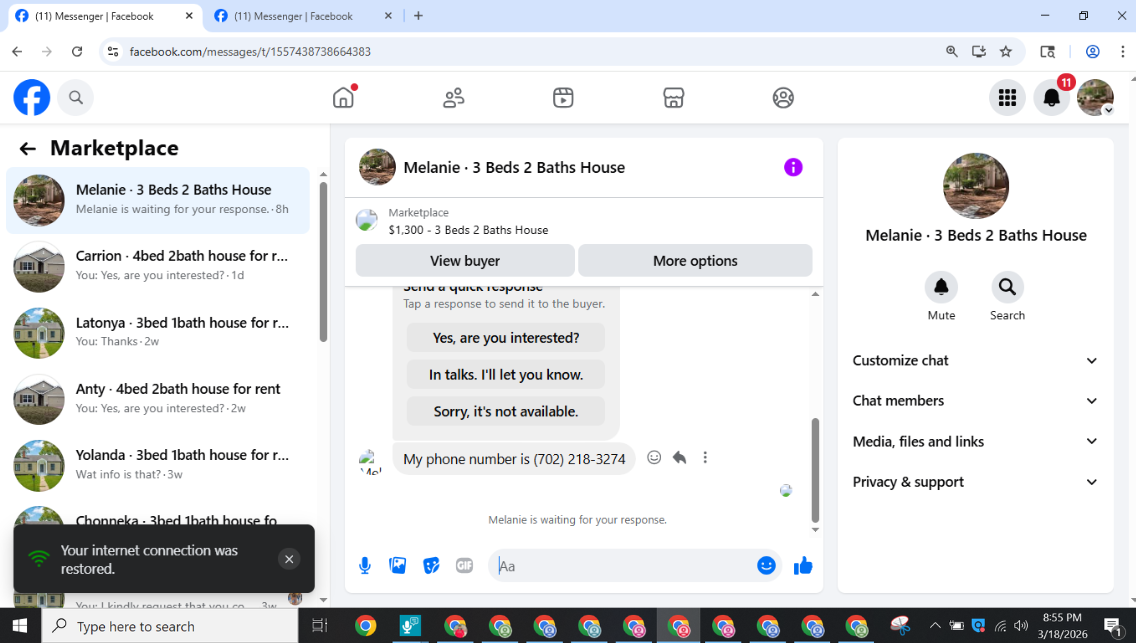
Task: Reload the page
Action: [x=77, y=51]
